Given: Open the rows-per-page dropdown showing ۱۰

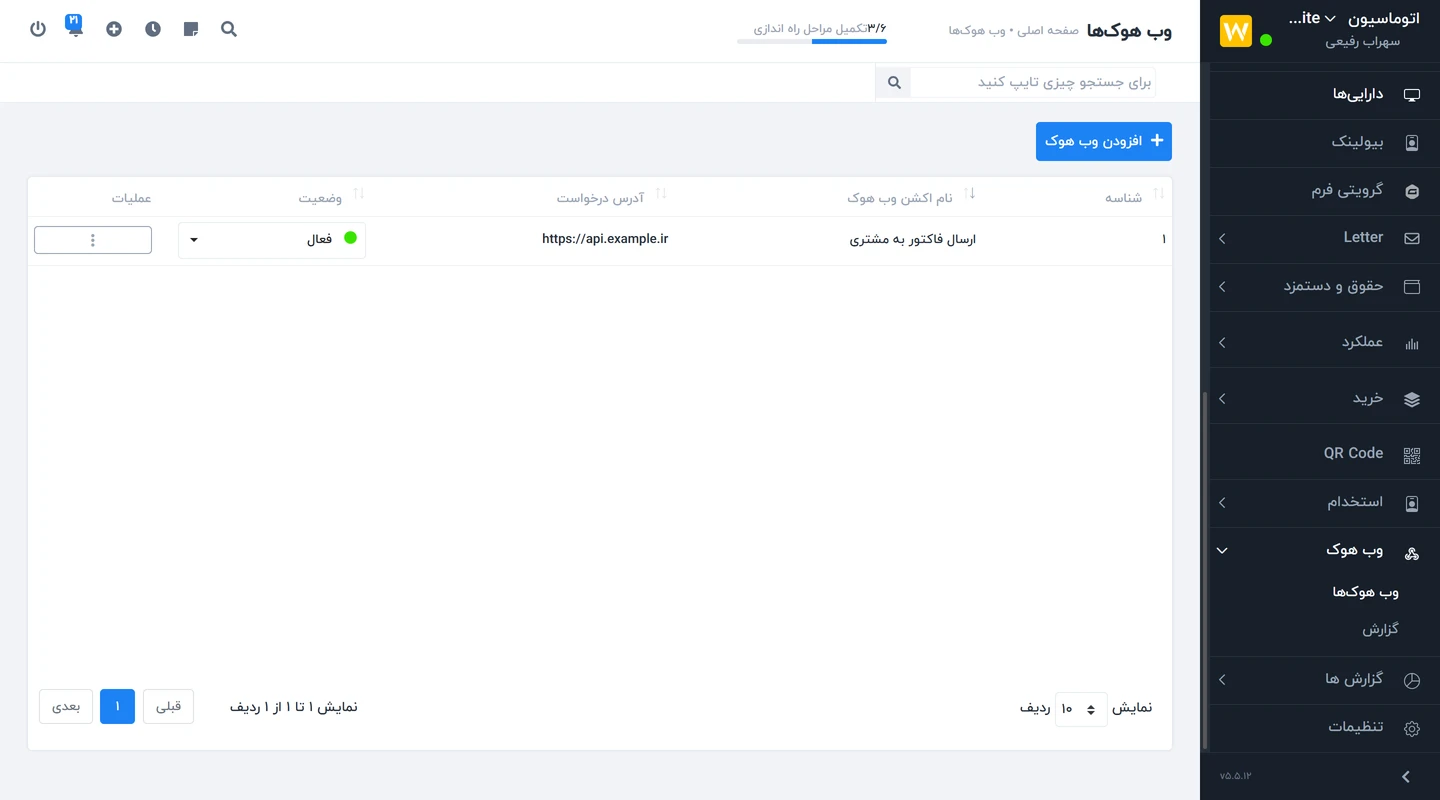Looking at the screenshot, I should [1081, 709].
